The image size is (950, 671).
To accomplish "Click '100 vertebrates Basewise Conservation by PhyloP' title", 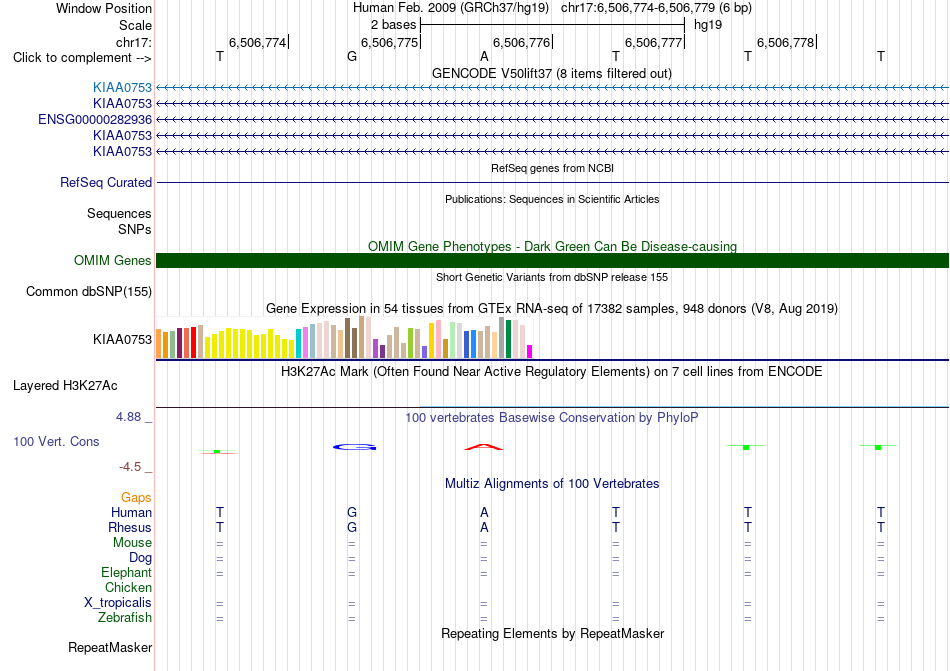I will pyautogui.click(x=552, y=417).
